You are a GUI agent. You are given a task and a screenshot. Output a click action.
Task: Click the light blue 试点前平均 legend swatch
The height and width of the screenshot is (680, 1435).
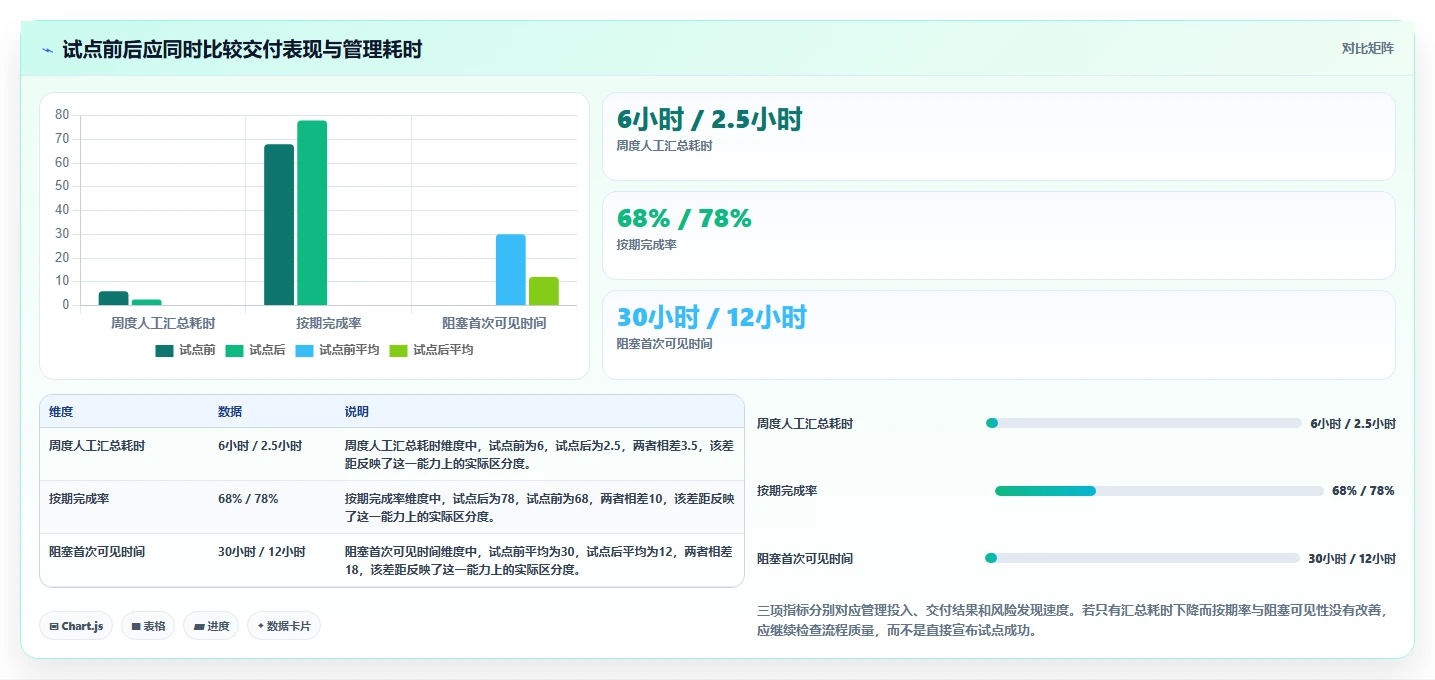click(304, 350)
